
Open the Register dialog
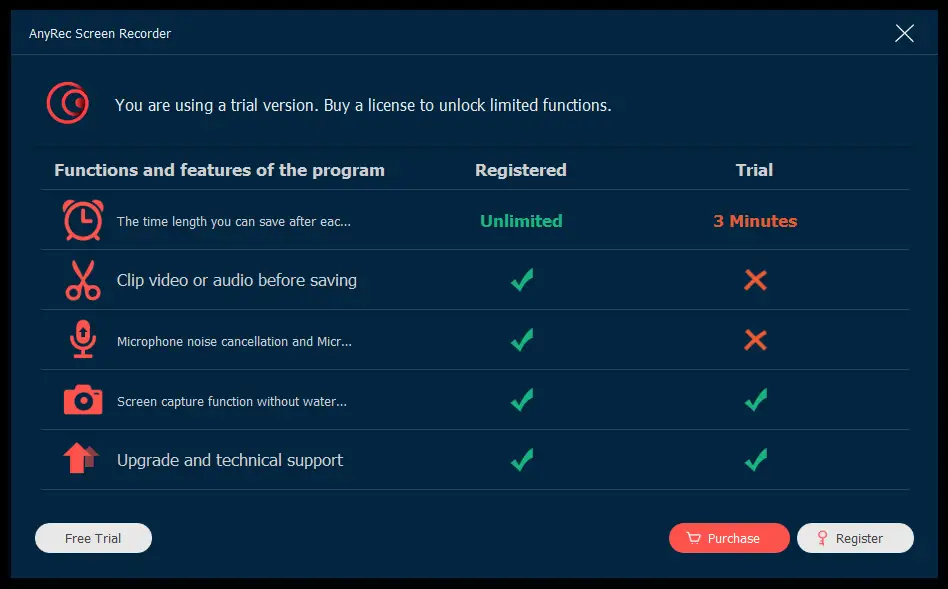pos(855,538)
